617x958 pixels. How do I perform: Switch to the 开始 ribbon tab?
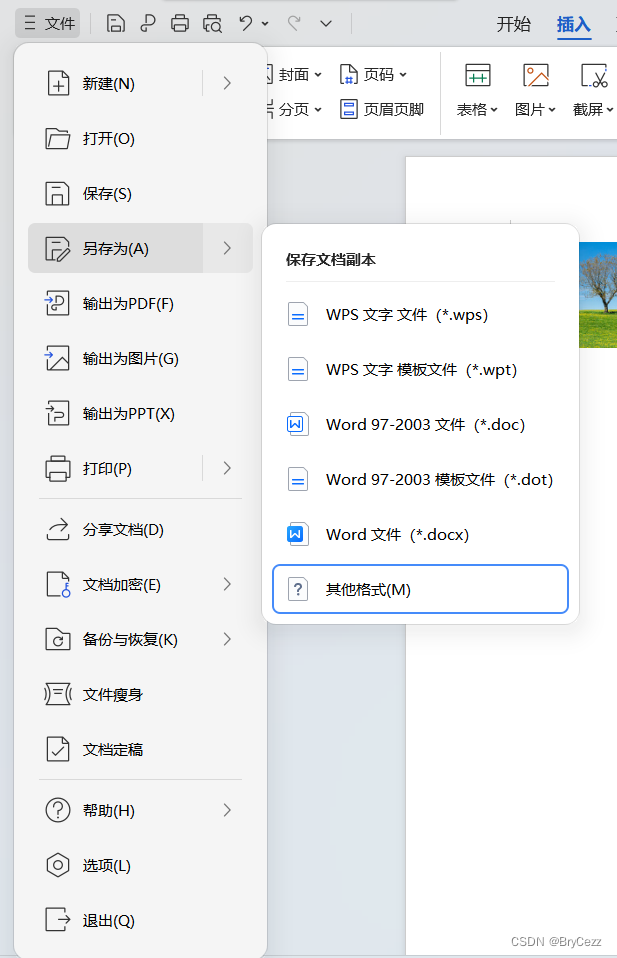pos(513,24)
